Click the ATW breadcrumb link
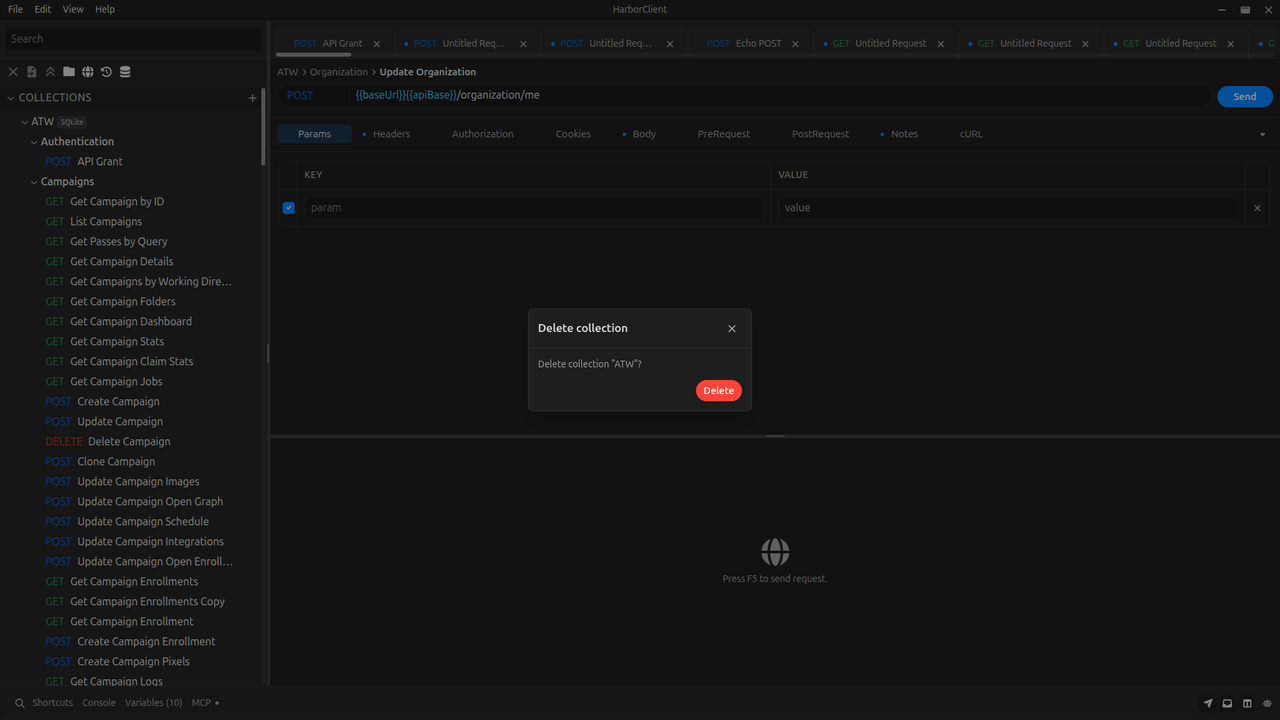 point(288,72)
